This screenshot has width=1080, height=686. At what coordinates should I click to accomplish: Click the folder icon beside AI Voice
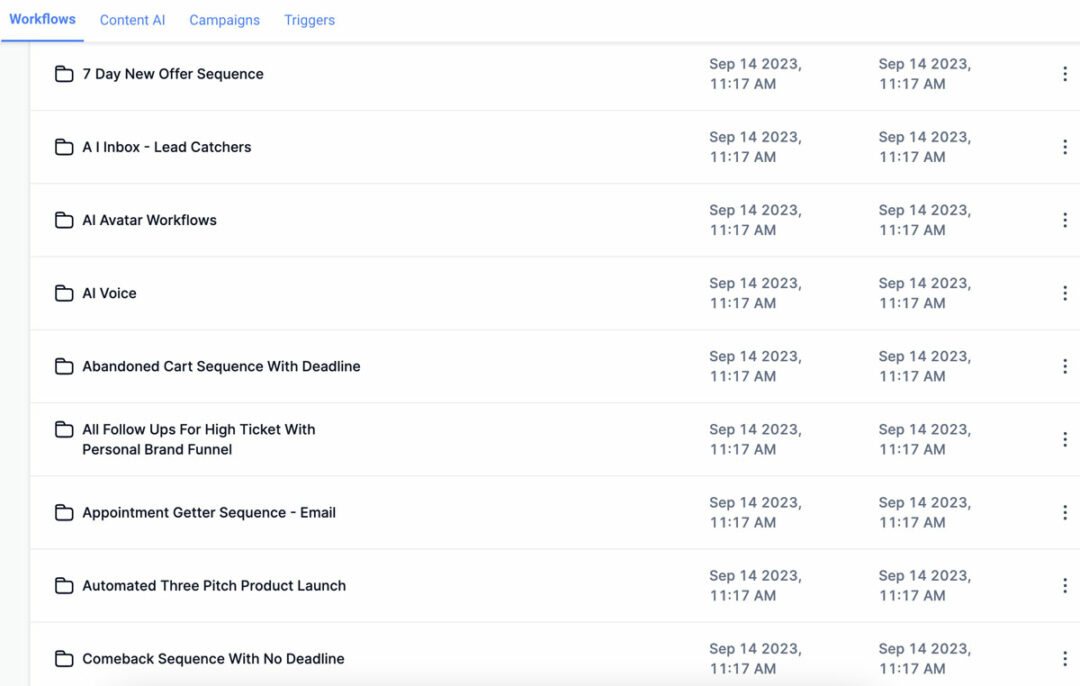[63, 293]
